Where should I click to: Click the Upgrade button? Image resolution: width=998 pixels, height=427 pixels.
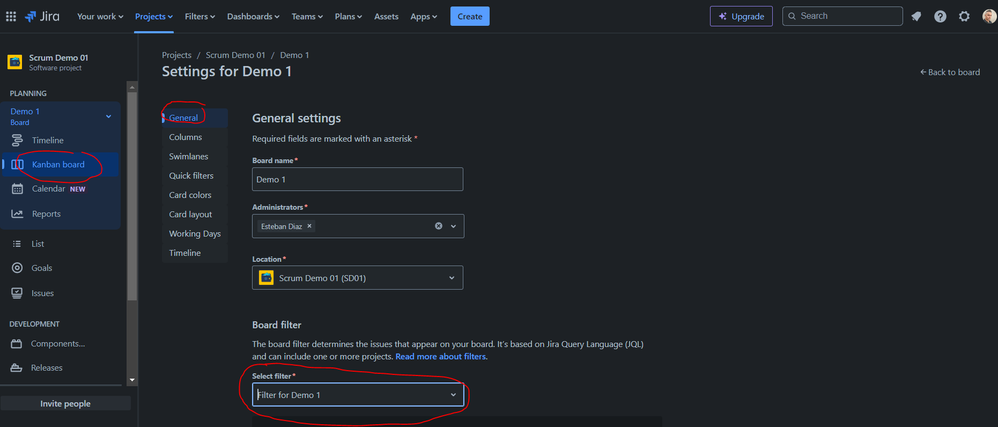pyautogui.click(x=741, y=17)
